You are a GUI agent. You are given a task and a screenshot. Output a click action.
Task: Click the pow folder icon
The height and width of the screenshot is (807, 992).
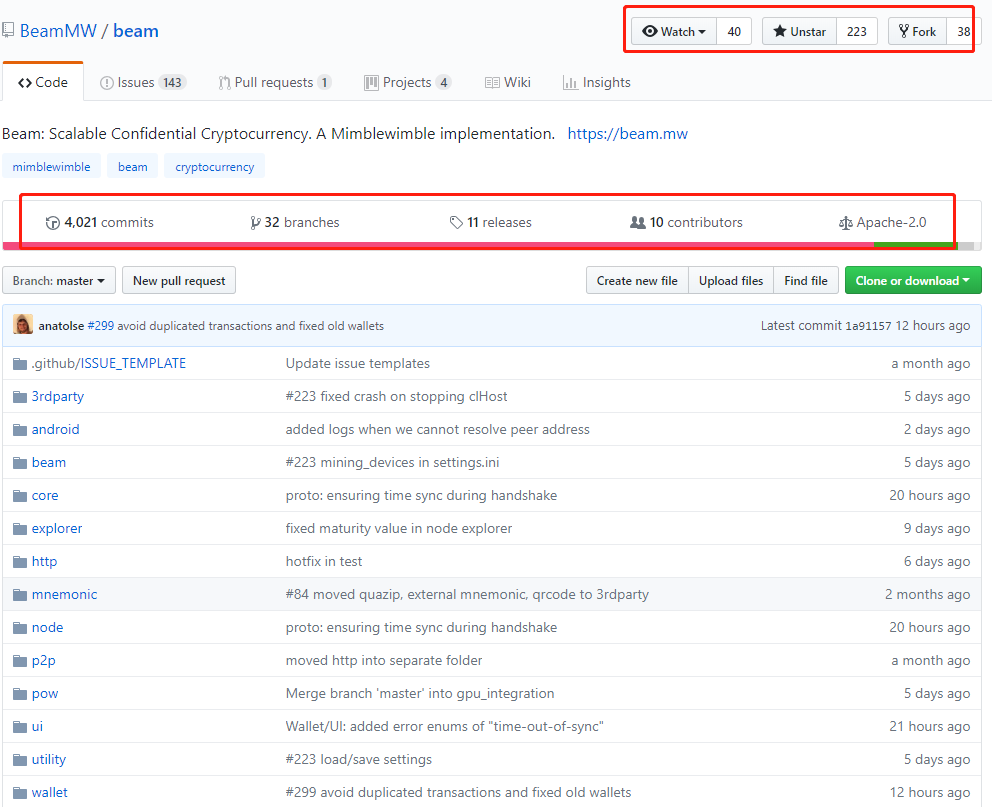pos(20,693)
